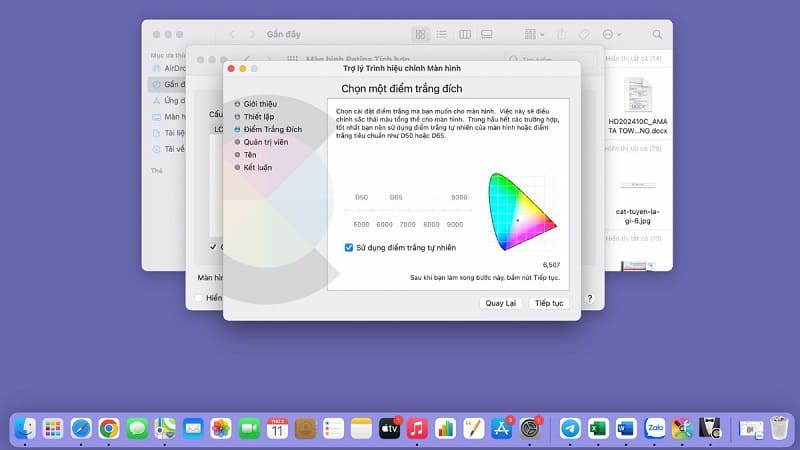Open Google Chrome from the Dock
Screen dimensions: 800x450
tap(108, 428)
